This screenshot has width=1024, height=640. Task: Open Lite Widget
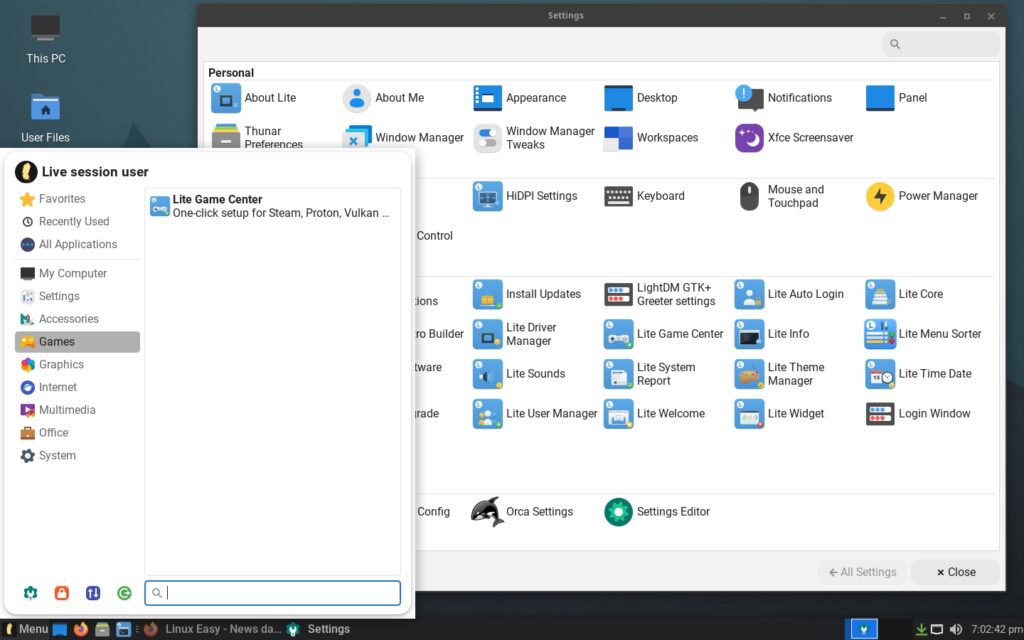pos(779,413)
